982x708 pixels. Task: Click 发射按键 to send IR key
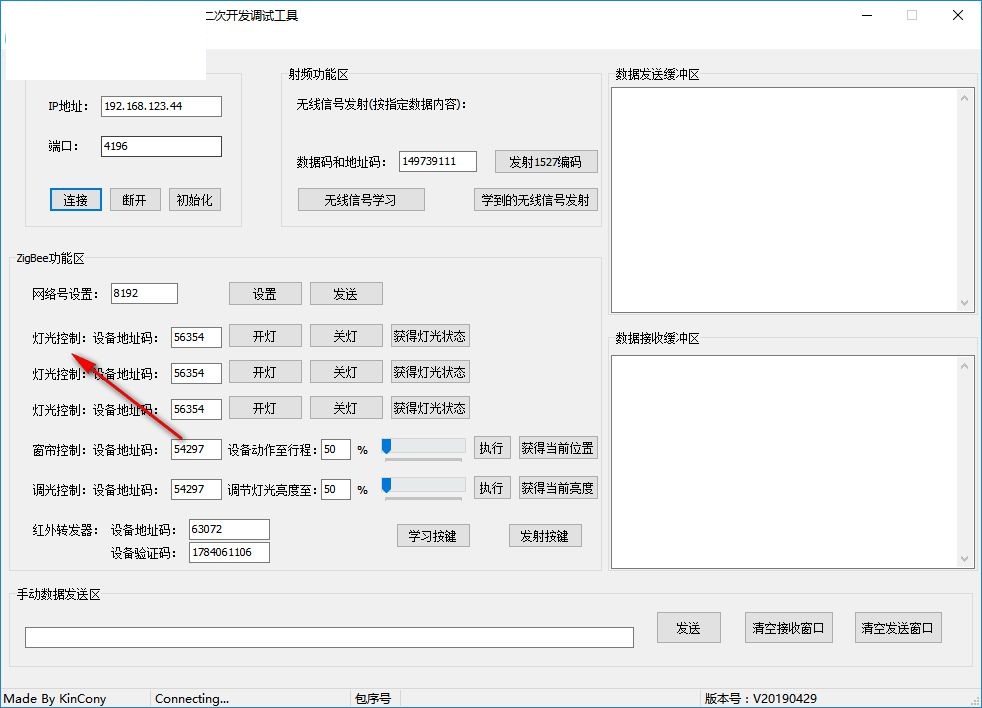[x=545, y=535]
